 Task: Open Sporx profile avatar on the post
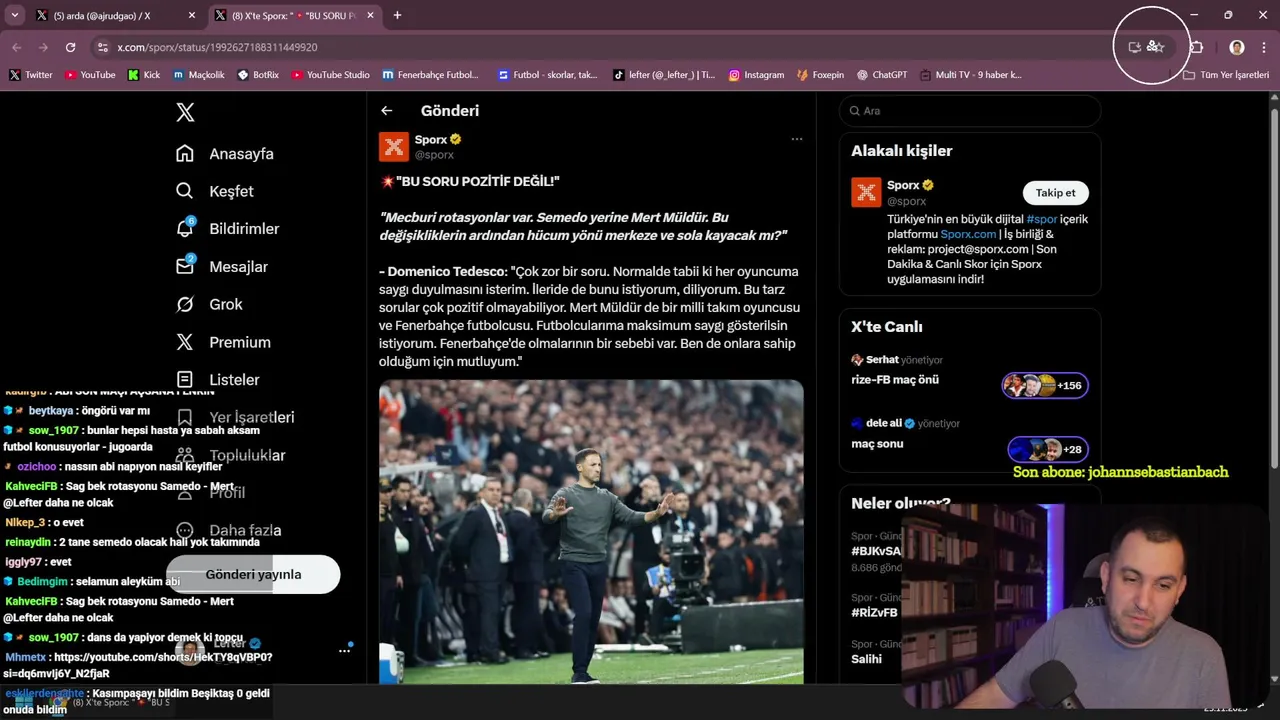pos(394,147)
